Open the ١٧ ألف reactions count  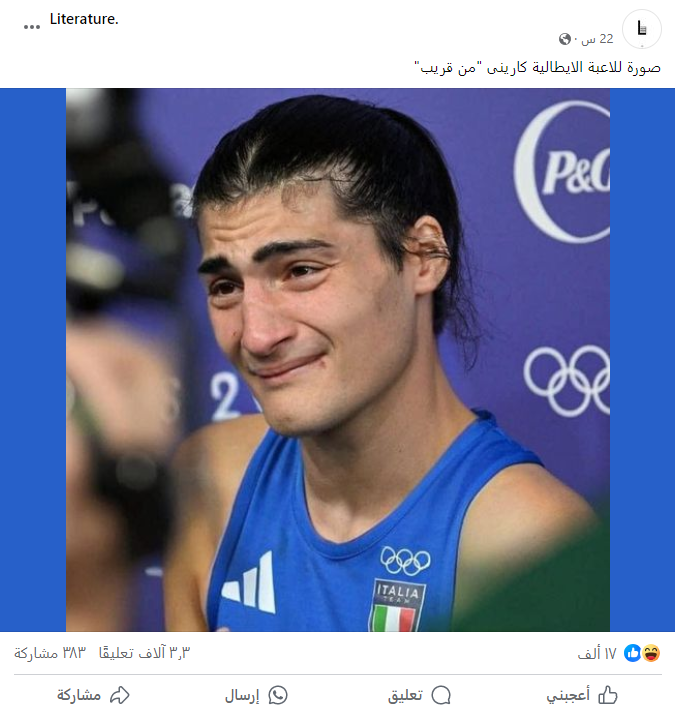[x=597, y=653]
